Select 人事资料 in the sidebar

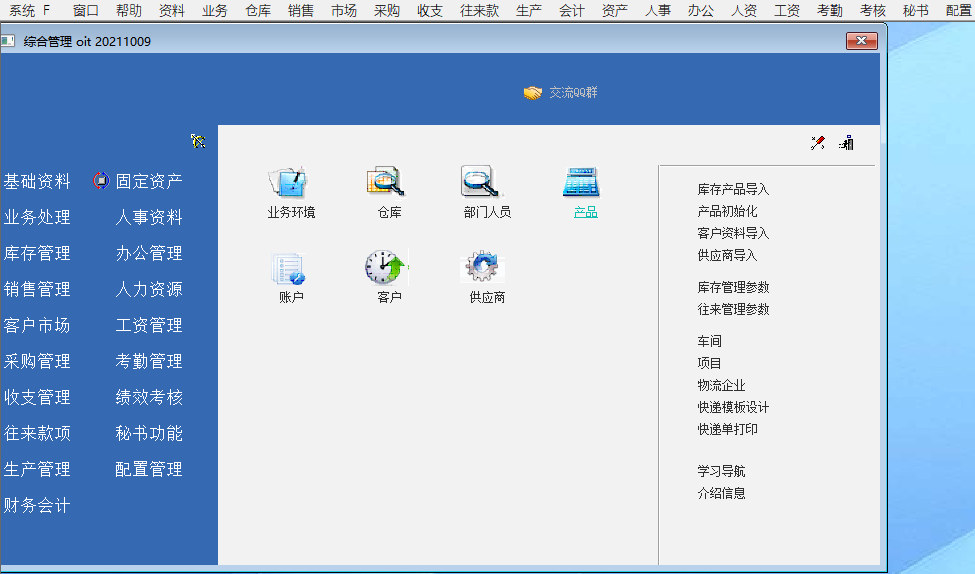tap(149, 217)
